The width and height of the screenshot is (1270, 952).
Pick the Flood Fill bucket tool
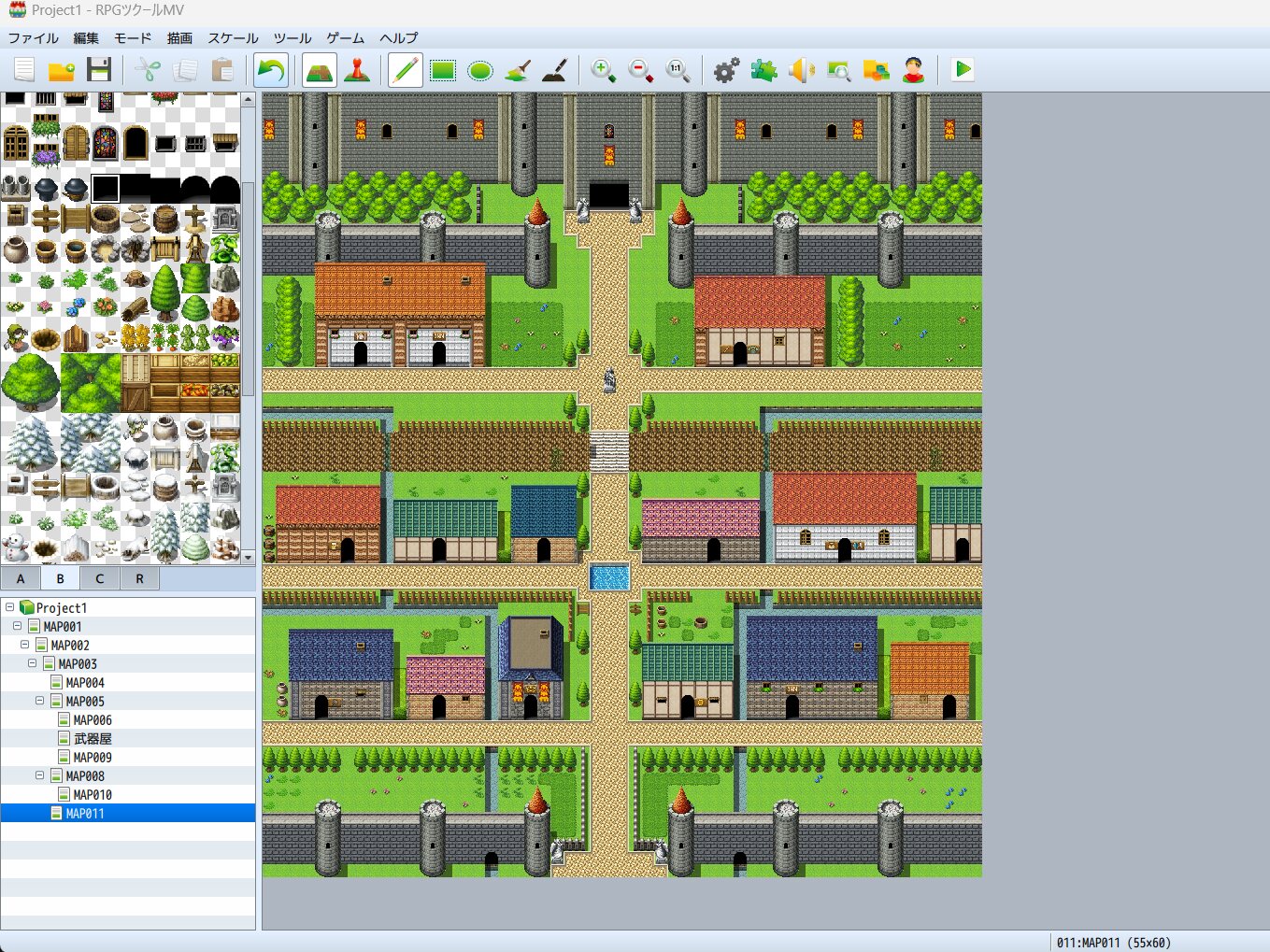[x=518, y=70]
